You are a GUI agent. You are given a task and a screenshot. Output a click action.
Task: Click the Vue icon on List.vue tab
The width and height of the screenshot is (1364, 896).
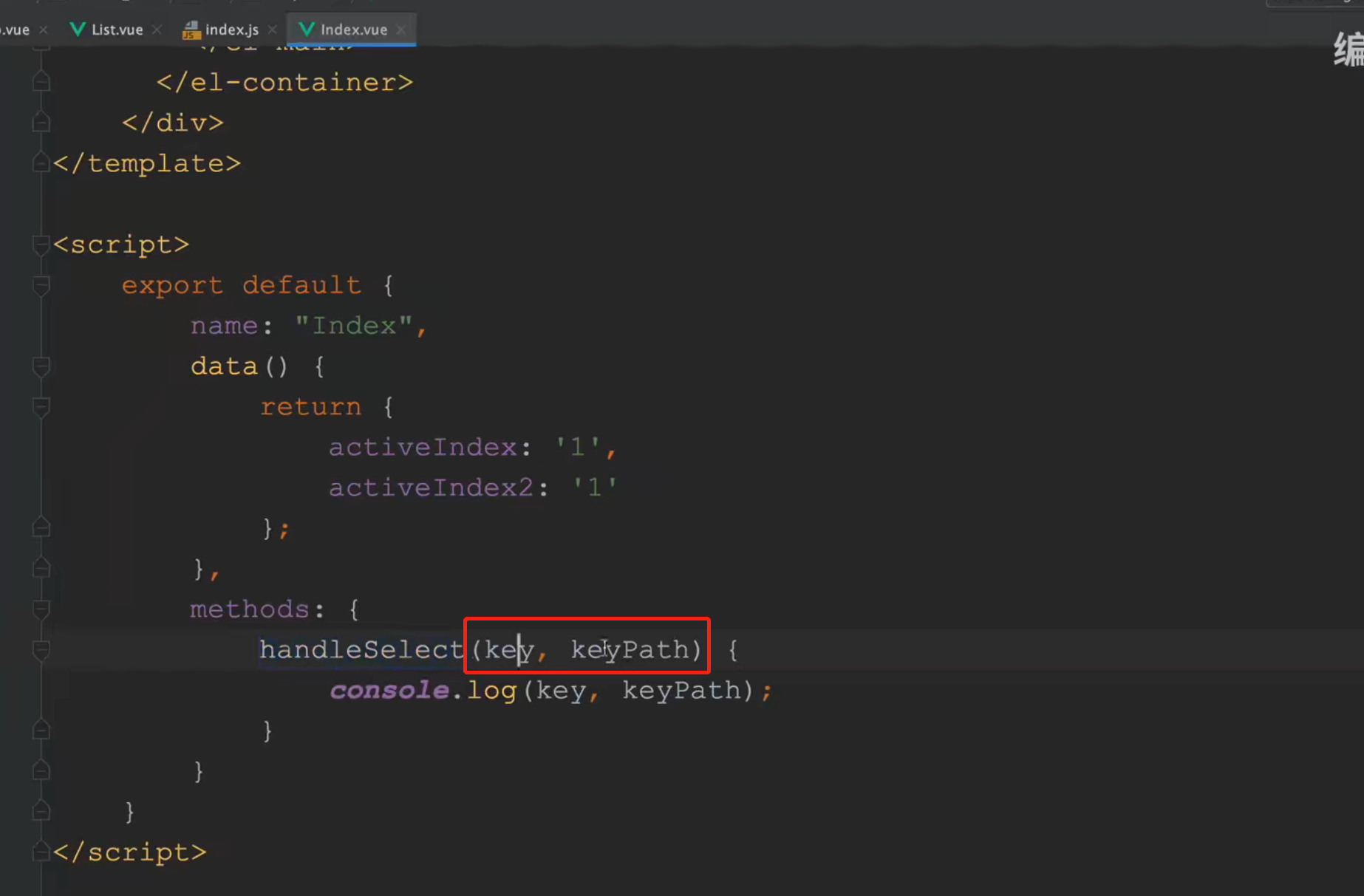77,30
